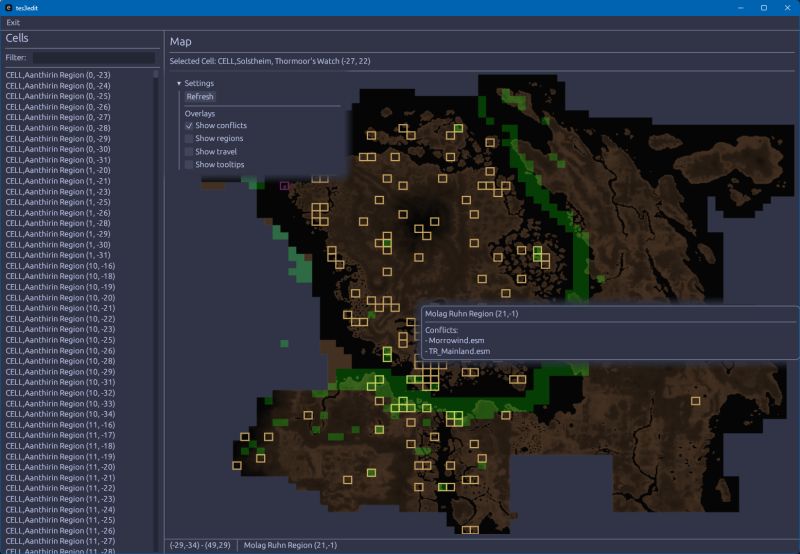Select CELL,Aanthirin Region (10, -25)
The image size is (800, 554).
(60, 340)
